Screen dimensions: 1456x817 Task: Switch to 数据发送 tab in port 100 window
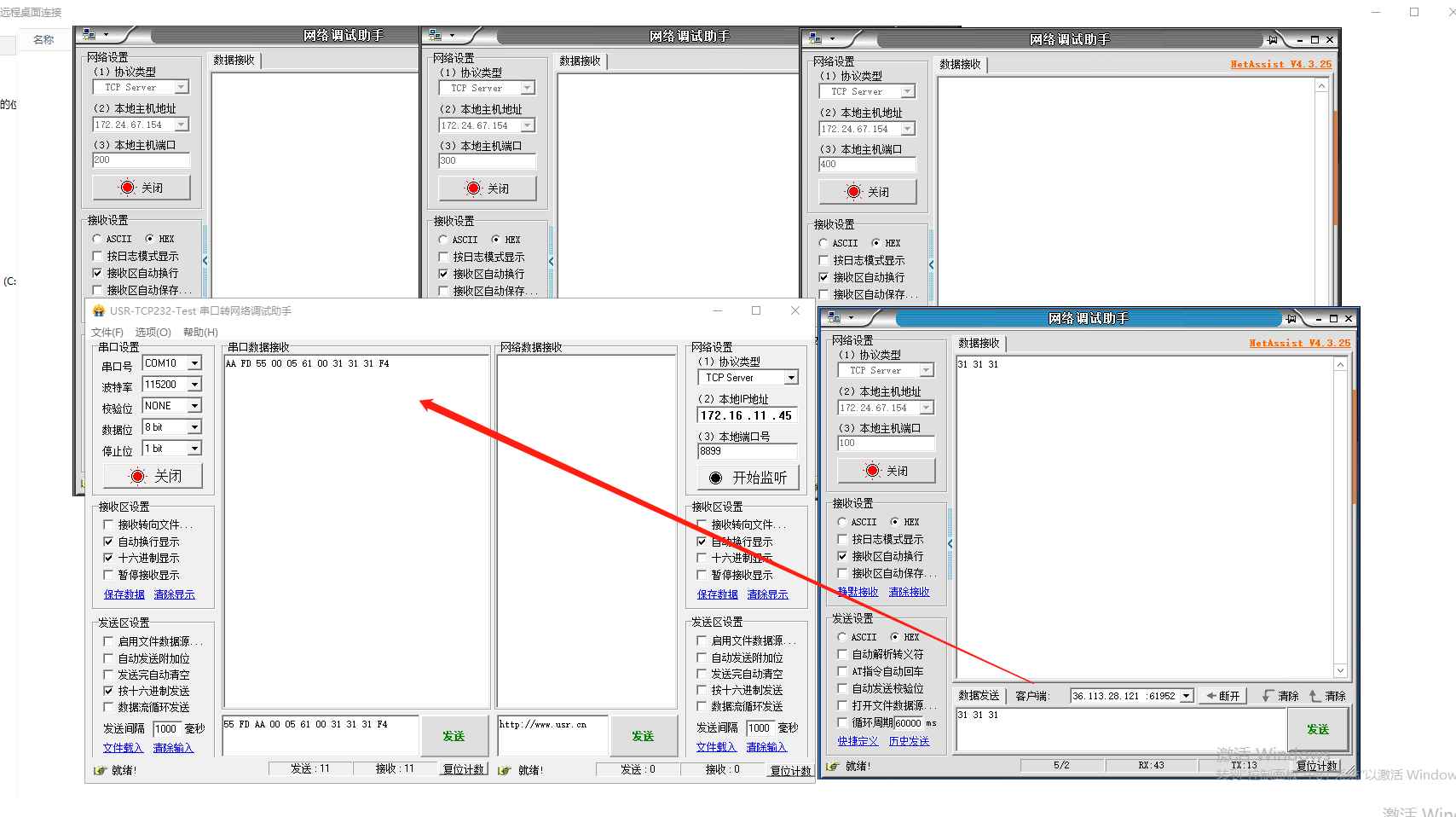979,696
